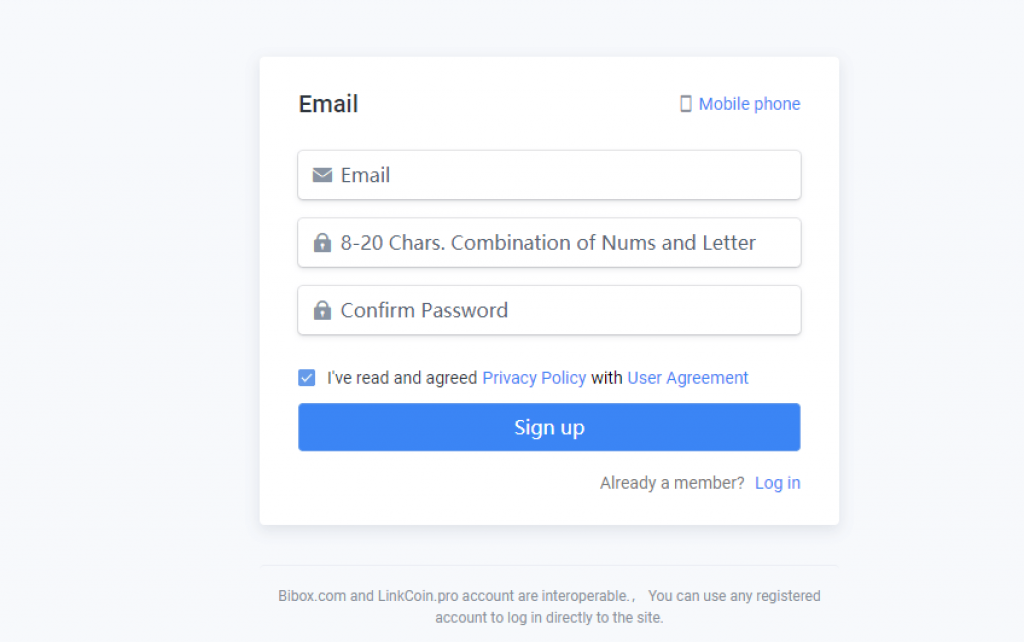The height and width of the screenshot is (642, 1024).
Task: Click the lock icon beside Confirm Password
Action: (321, 310)
